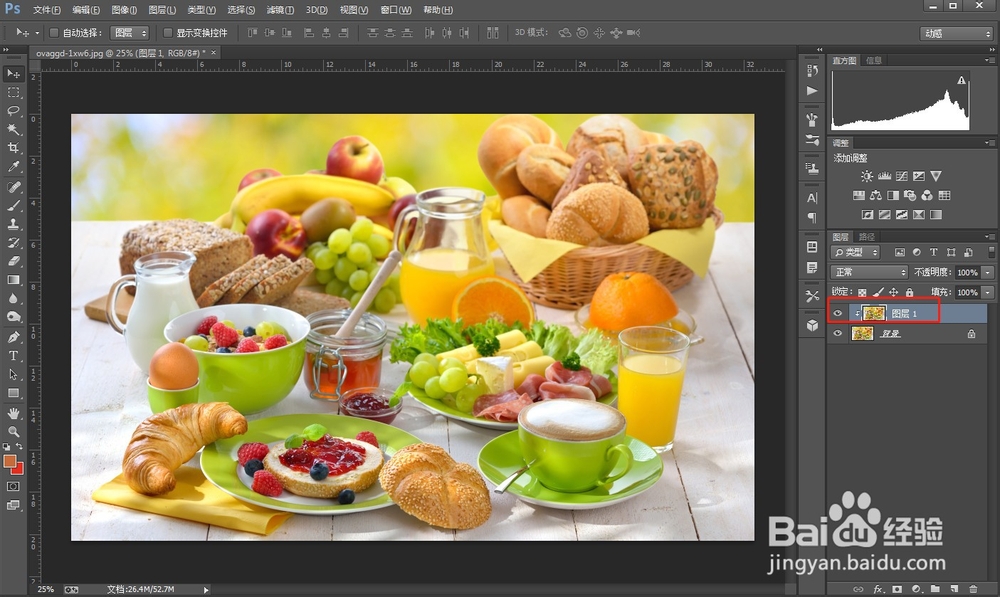Screen dimensions: 1000x597
Task: Open the 自动选择 图层 dropdown
Action: pyautogui.click(x=129, y=33)
